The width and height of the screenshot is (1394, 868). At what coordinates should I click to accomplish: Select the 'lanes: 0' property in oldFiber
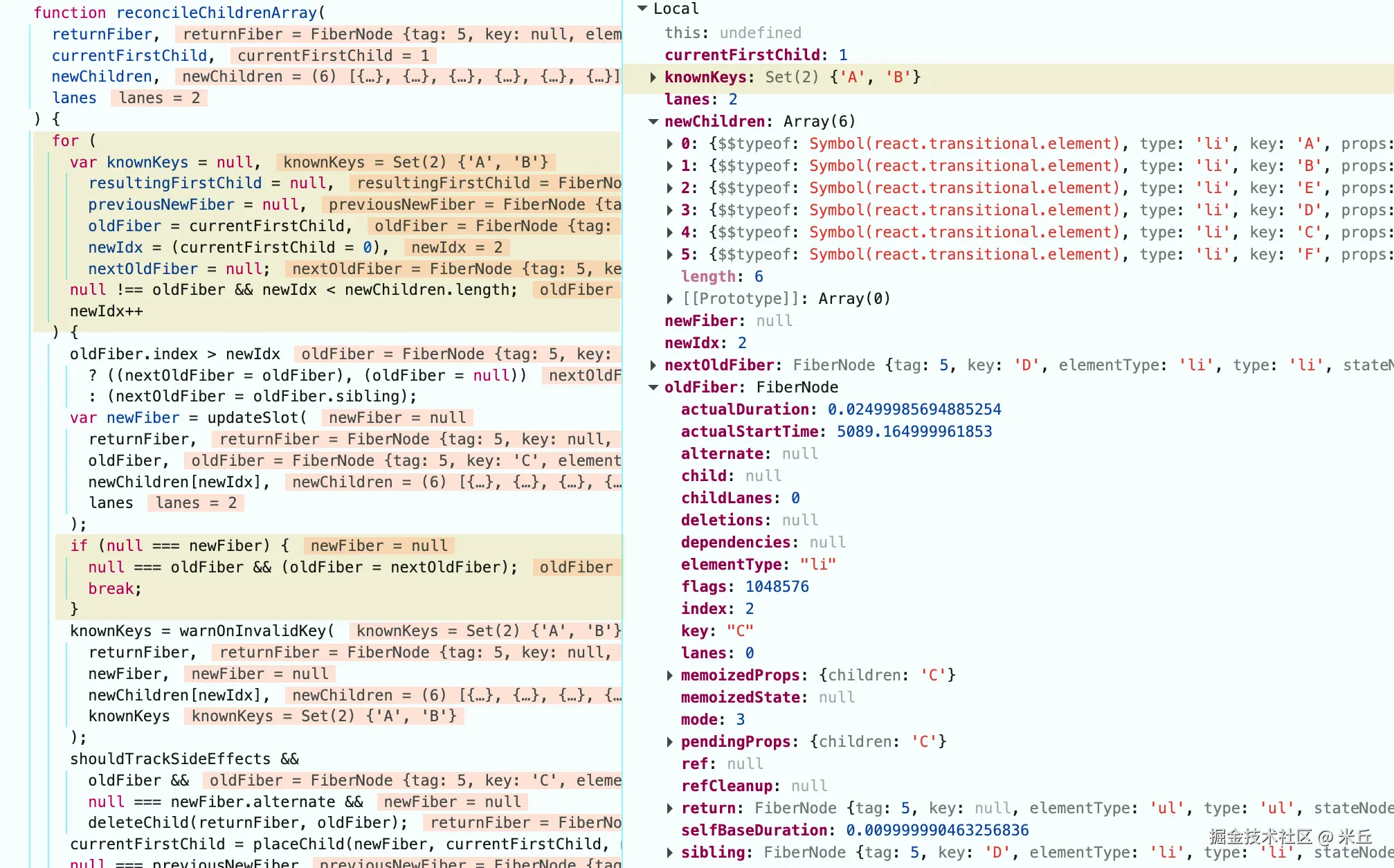pos(718,653)
